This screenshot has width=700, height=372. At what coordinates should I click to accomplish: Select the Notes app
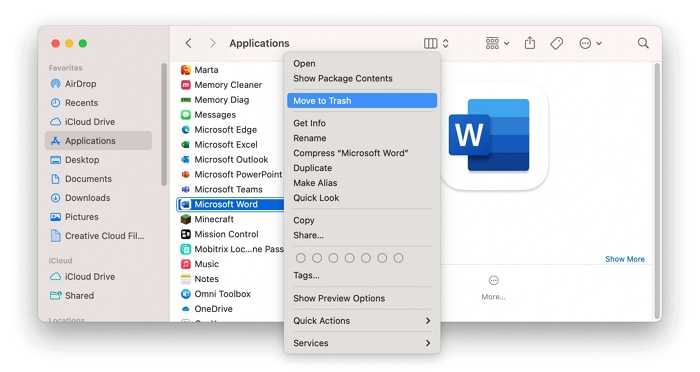(x=200, y=279)
